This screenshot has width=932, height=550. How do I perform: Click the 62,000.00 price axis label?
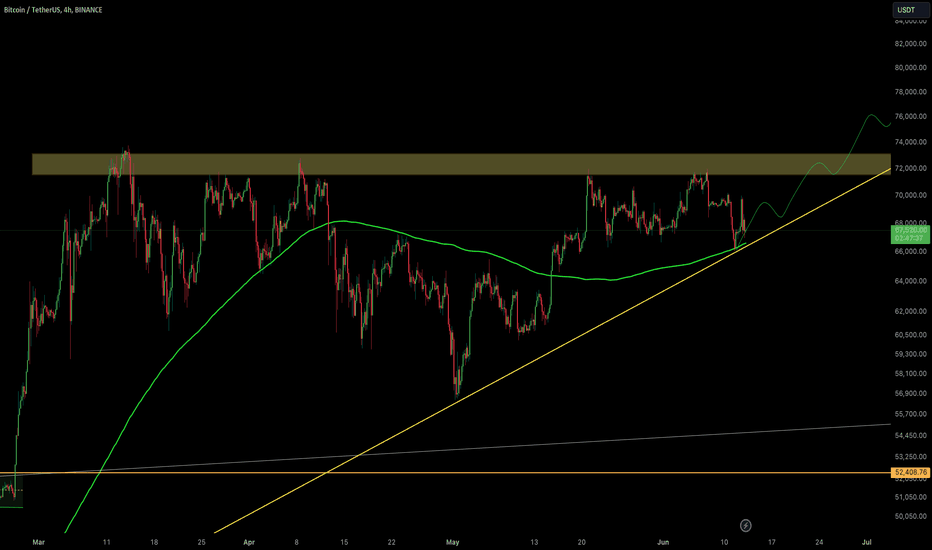click(911, 312)
